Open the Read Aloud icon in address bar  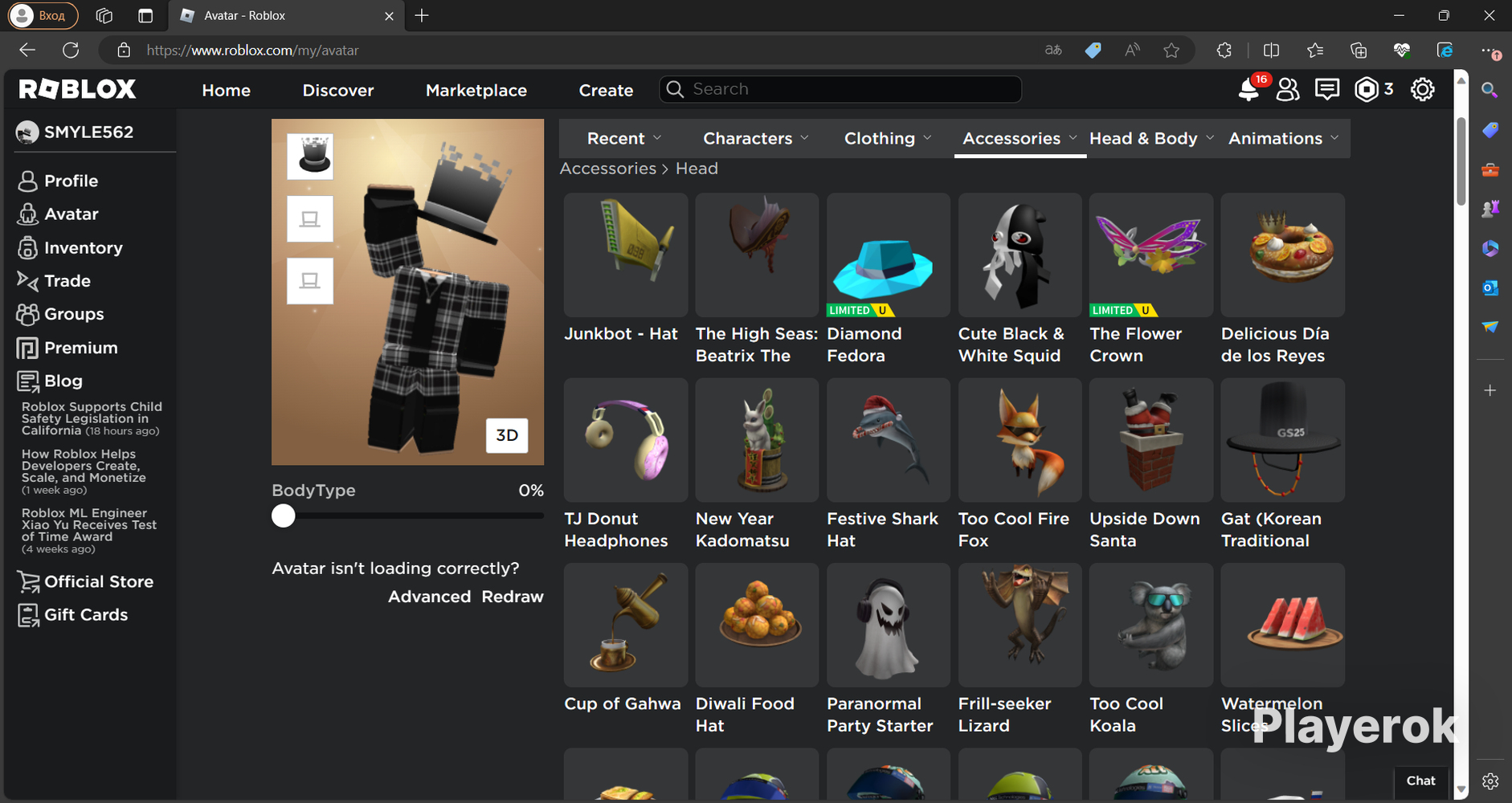click(1132, 50)
